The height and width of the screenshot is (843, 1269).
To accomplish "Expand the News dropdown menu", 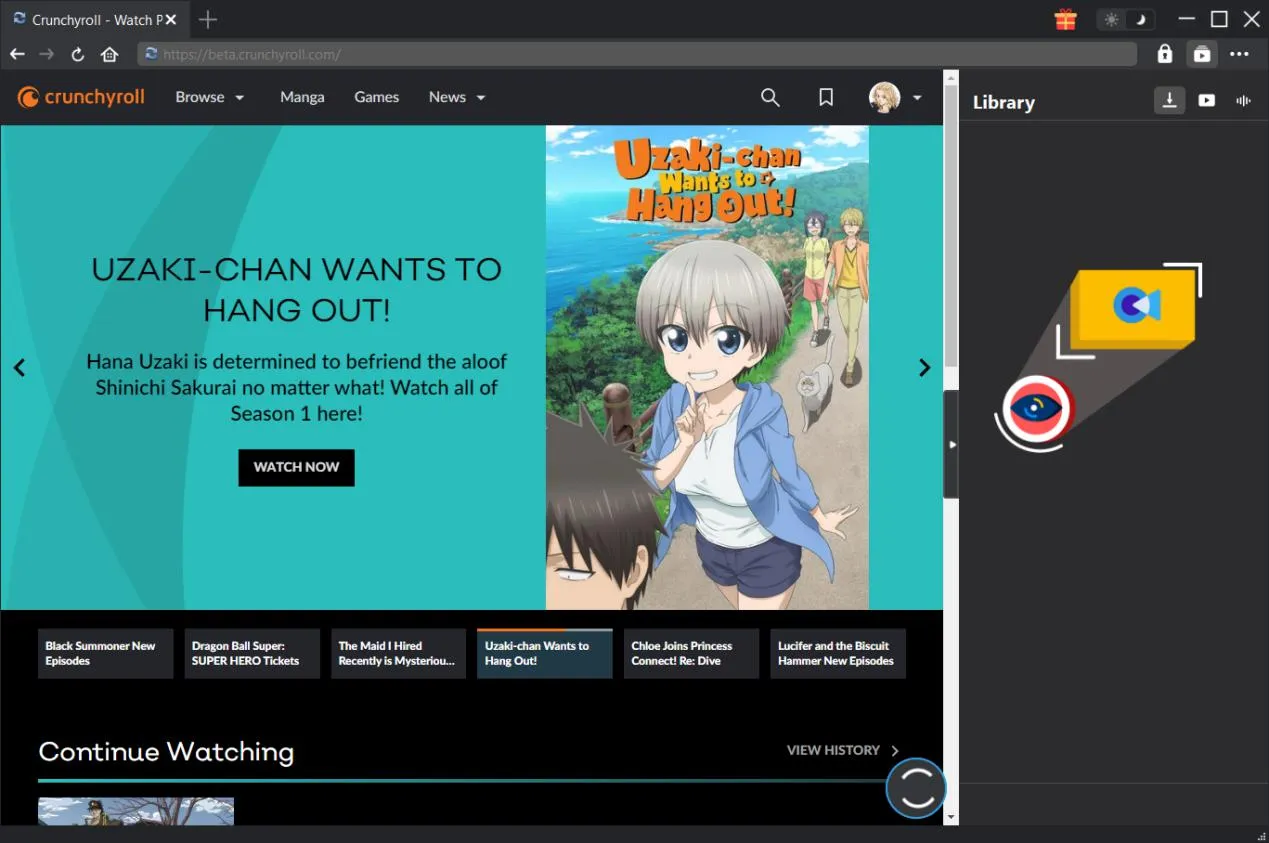I will click(457, 97).
